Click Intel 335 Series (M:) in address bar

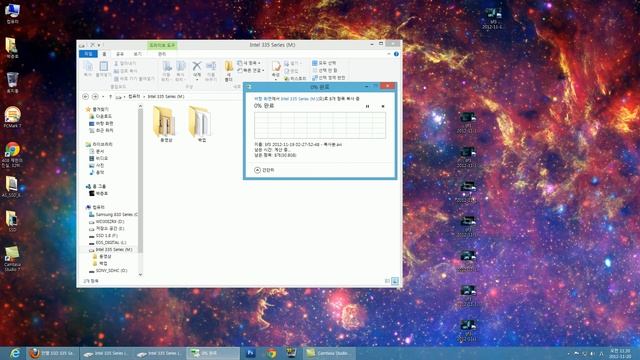[x=166, y=97]
